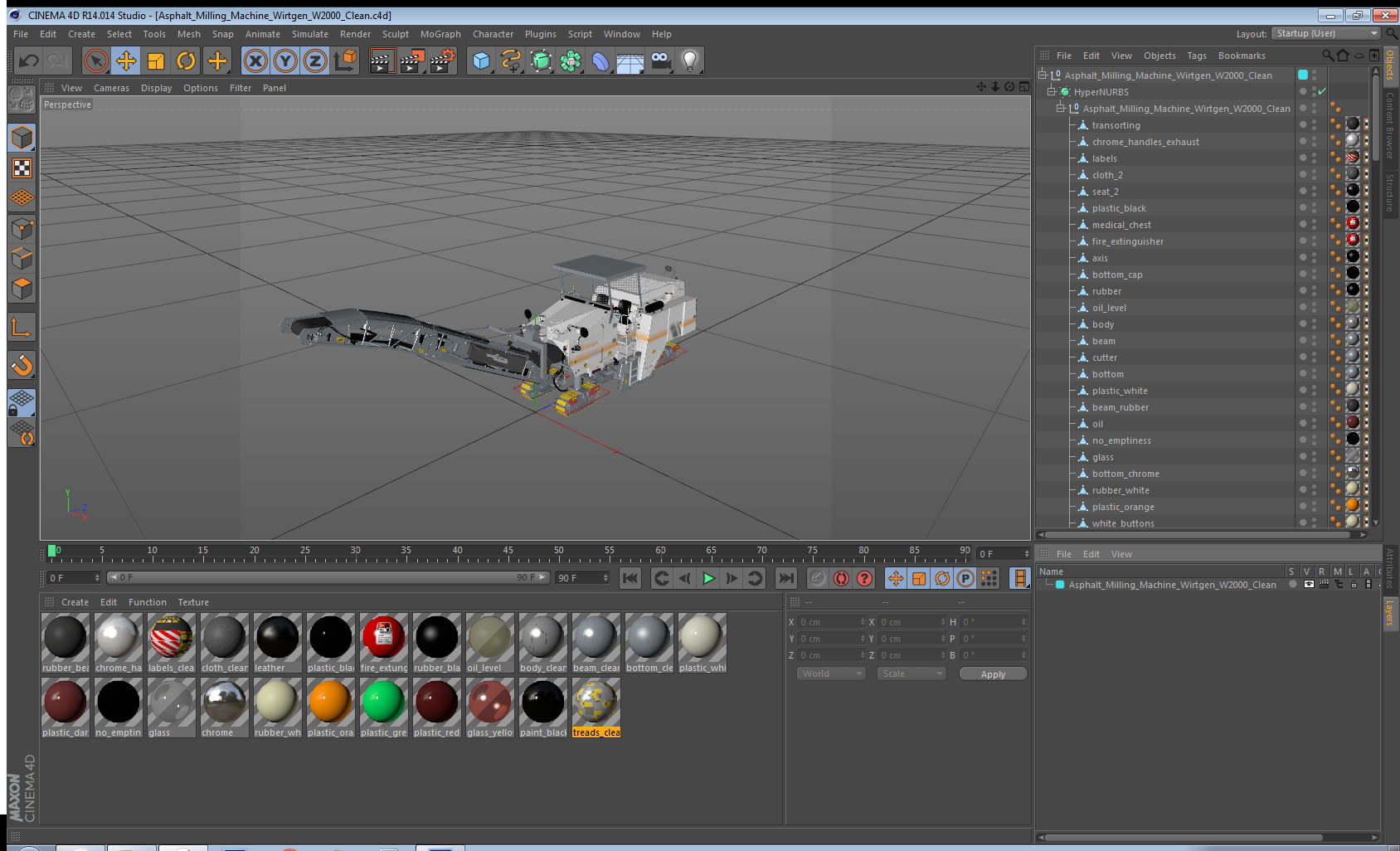Toggle Position keyframe recording
The height and width of the screenshot is (851, 1400).
(x=896, y=578)
